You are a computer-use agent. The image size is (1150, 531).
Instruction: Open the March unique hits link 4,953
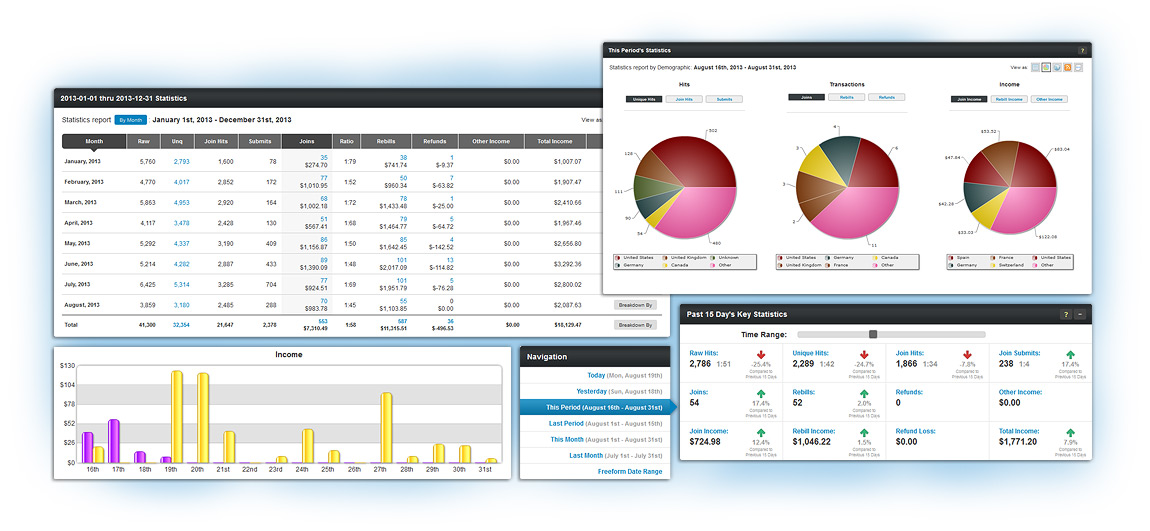coord(181,202)
